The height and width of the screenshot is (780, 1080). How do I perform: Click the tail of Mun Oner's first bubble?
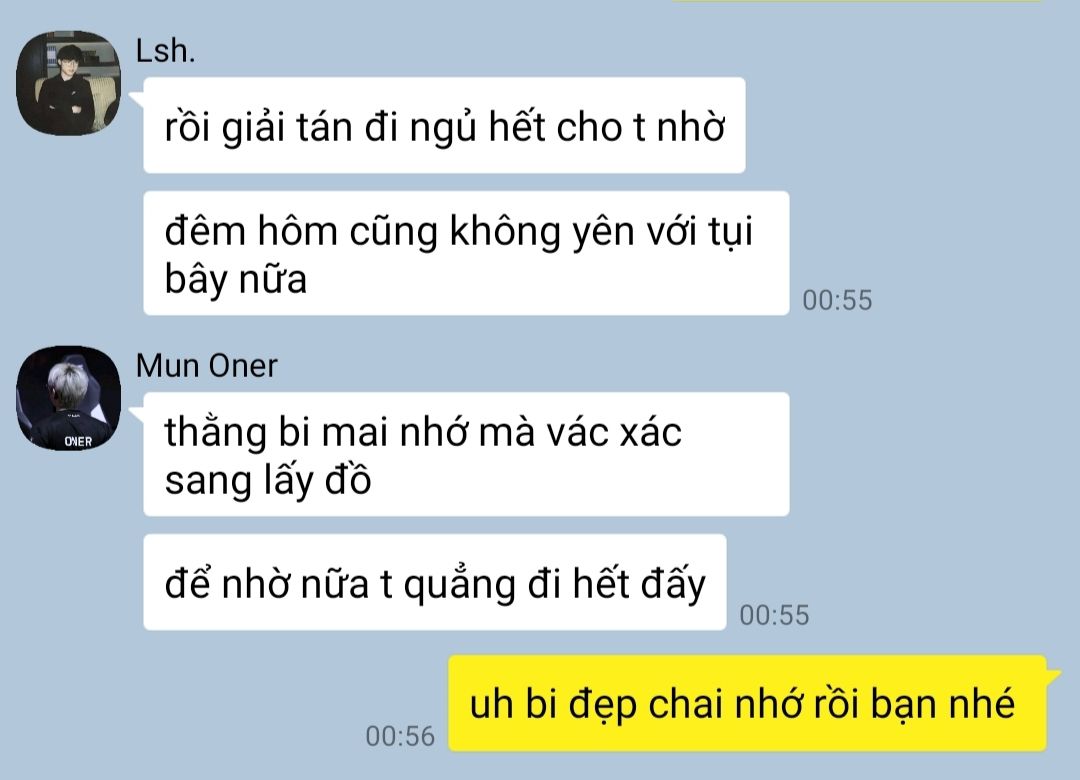[x=136, y=415]
